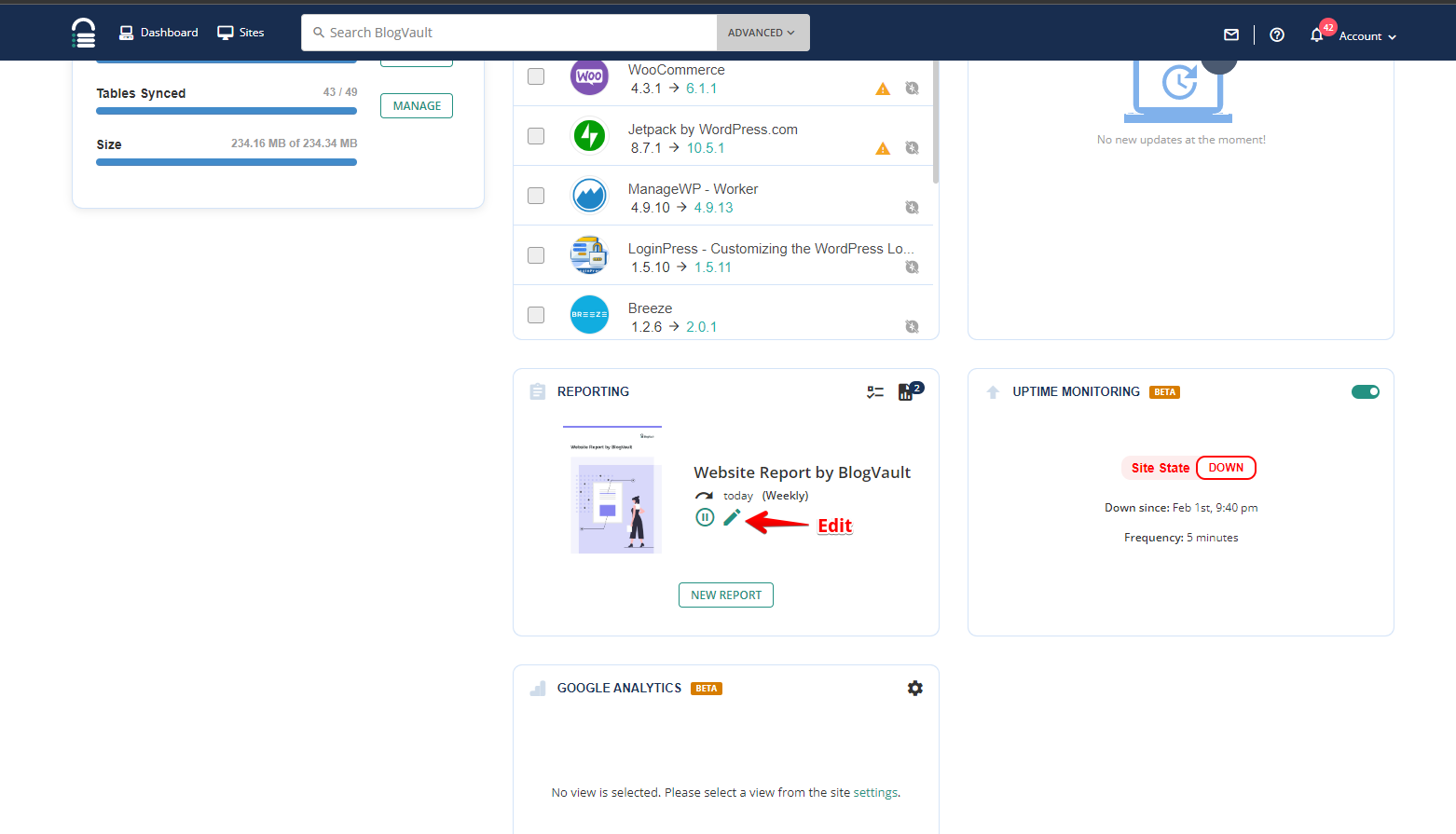The height and width of the screenshot is (834, 1456).
Task: Open the mail envelope icon
Action: 1231,34
